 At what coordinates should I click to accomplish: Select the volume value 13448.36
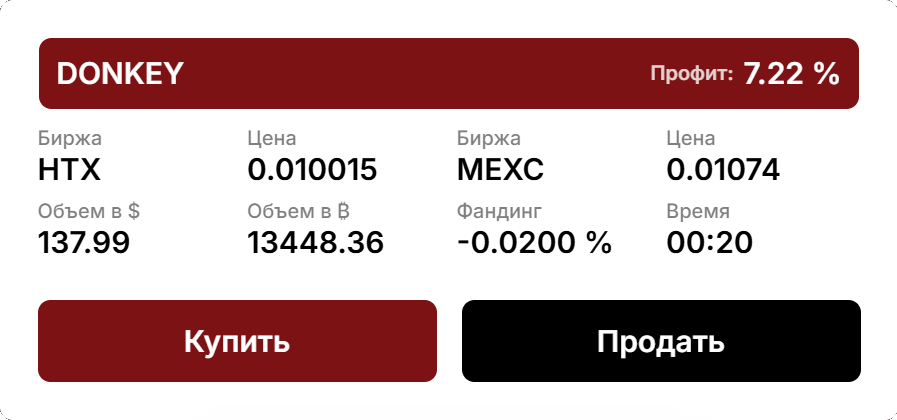point(315,242)
